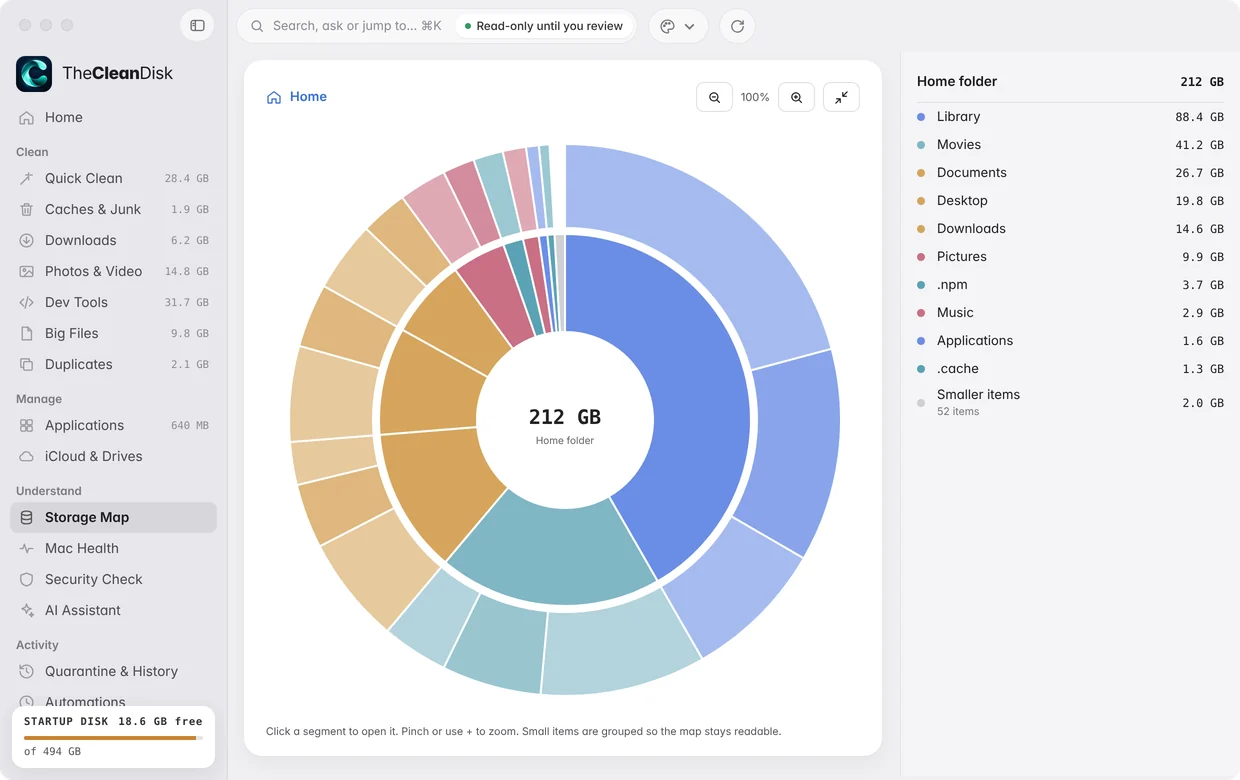Click the 100% zoom level label
The image size is (1240, 780).
(x=755, y=97)
